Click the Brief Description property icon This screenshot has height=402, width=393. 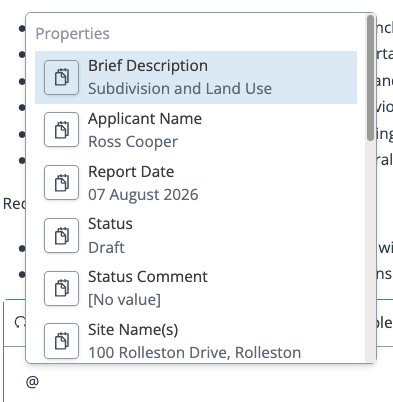pos(62,77)
